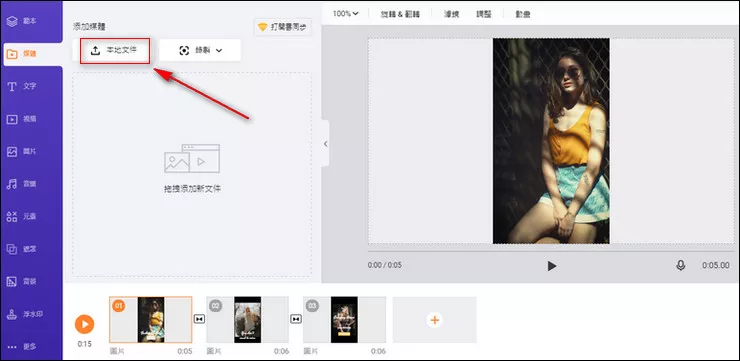Open the Background (背景) sidebar panel
Viewport: 740px width, 361px height.
point(22,282)
